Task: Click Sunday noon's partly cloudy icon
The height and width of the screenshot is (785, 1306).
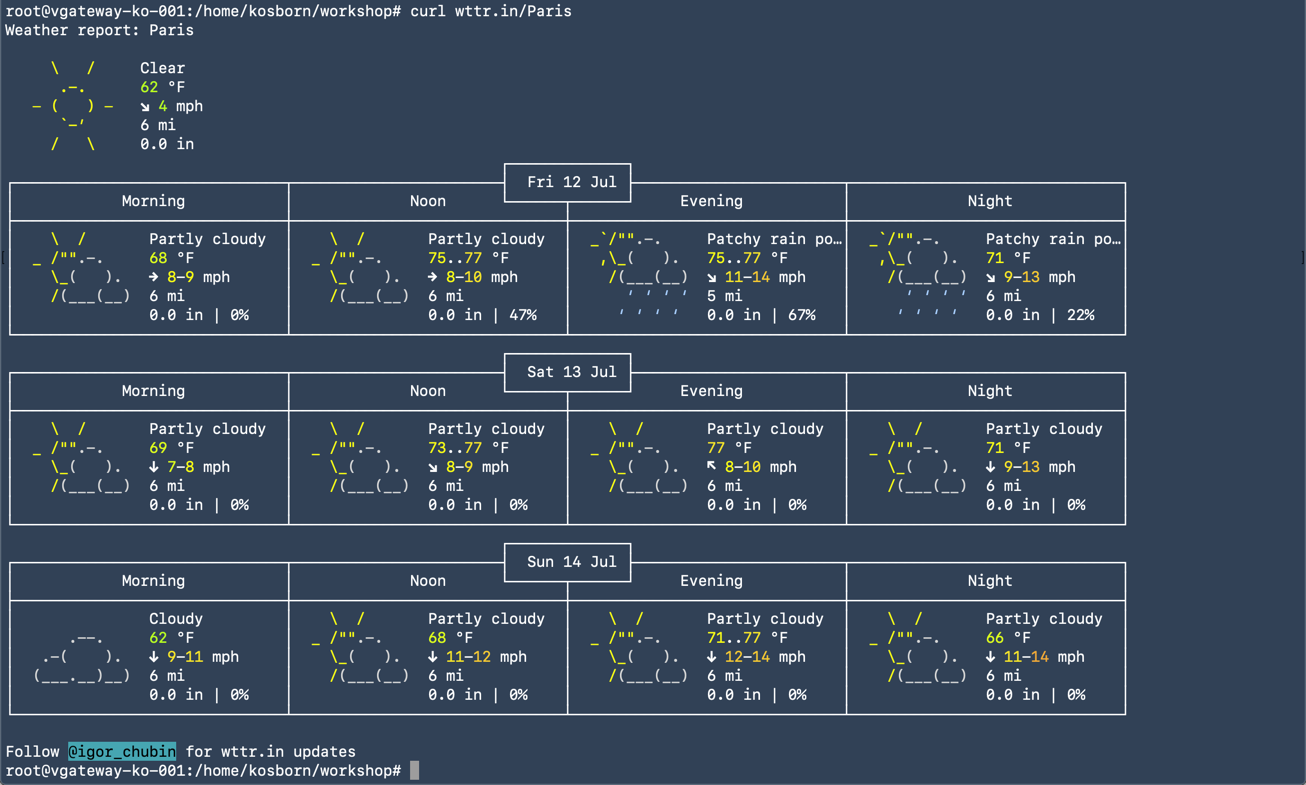Action: point(361,647)
